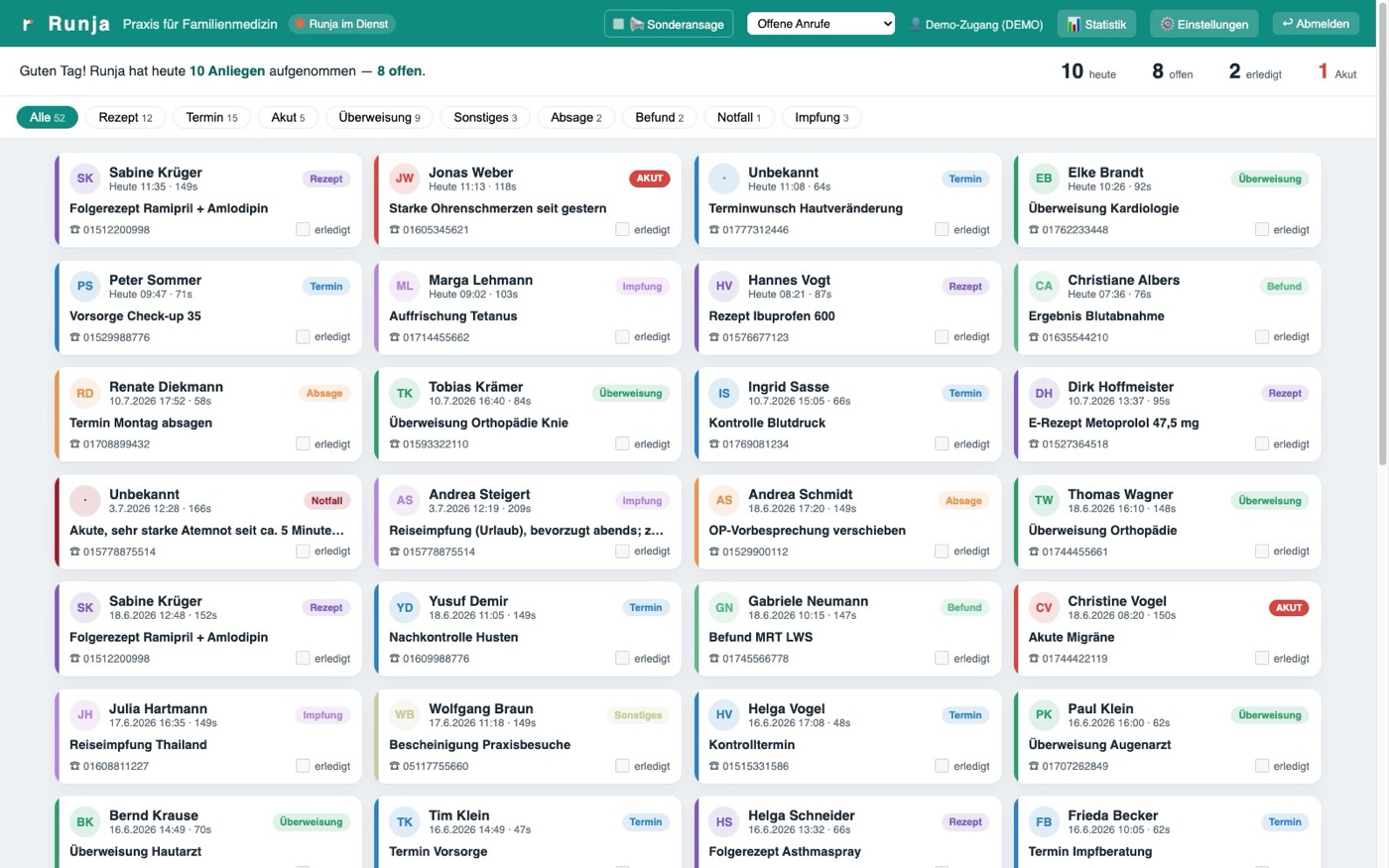Click phone number 01529900112
The image size is (1389, 868).
tap(755, 552)
